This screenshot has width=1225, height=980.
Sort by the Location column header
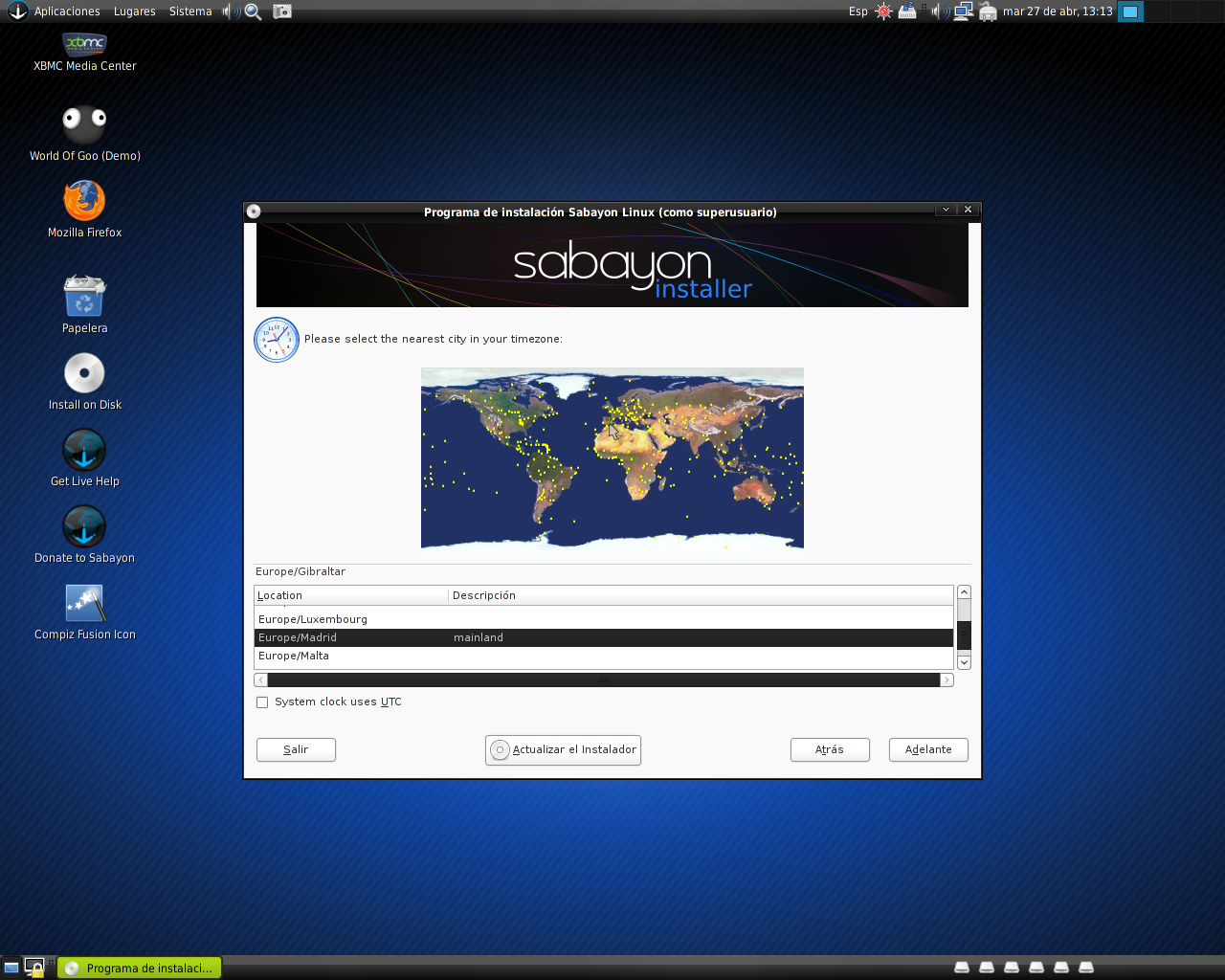pos(351,595)
